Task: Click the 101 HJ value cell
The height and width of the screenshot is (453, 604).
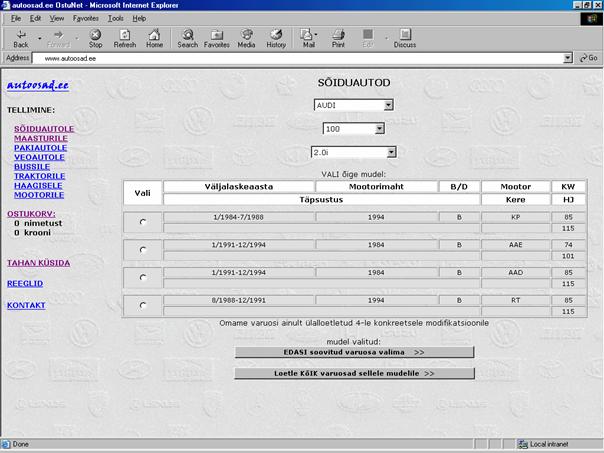Action: [x=568, y=256]
